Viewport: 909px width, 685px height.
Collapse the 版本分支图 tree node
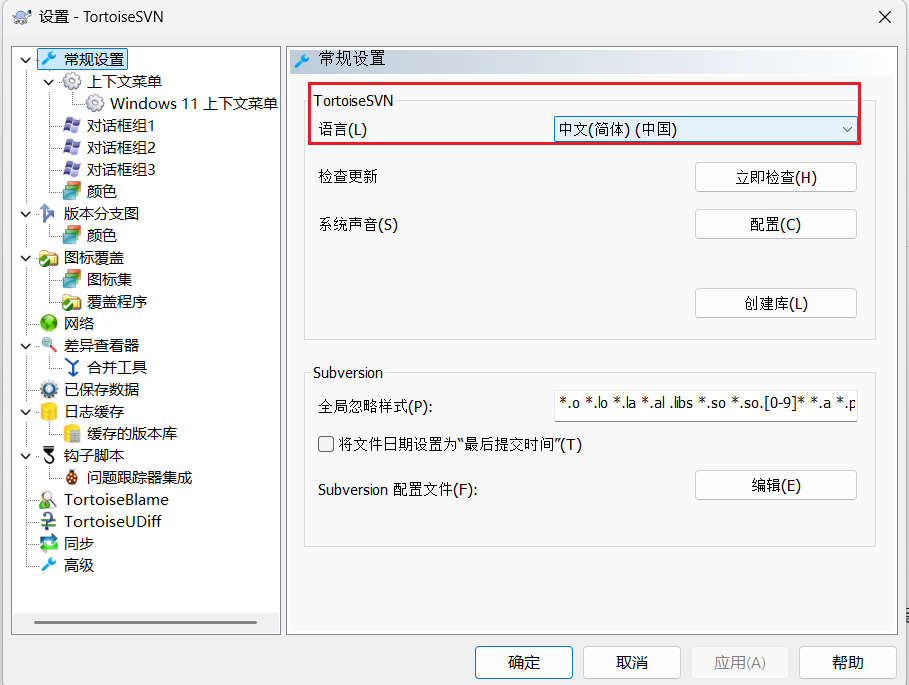[x=26, y=214]
